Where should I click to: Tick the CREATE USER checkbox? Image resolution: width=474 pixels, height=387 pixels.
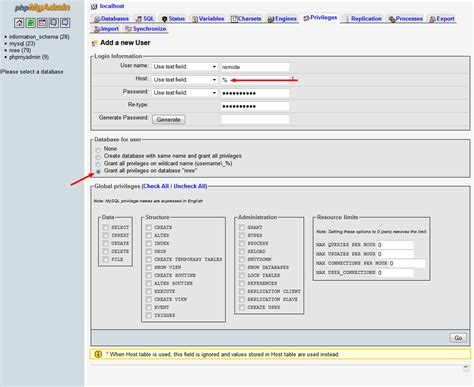242,307
